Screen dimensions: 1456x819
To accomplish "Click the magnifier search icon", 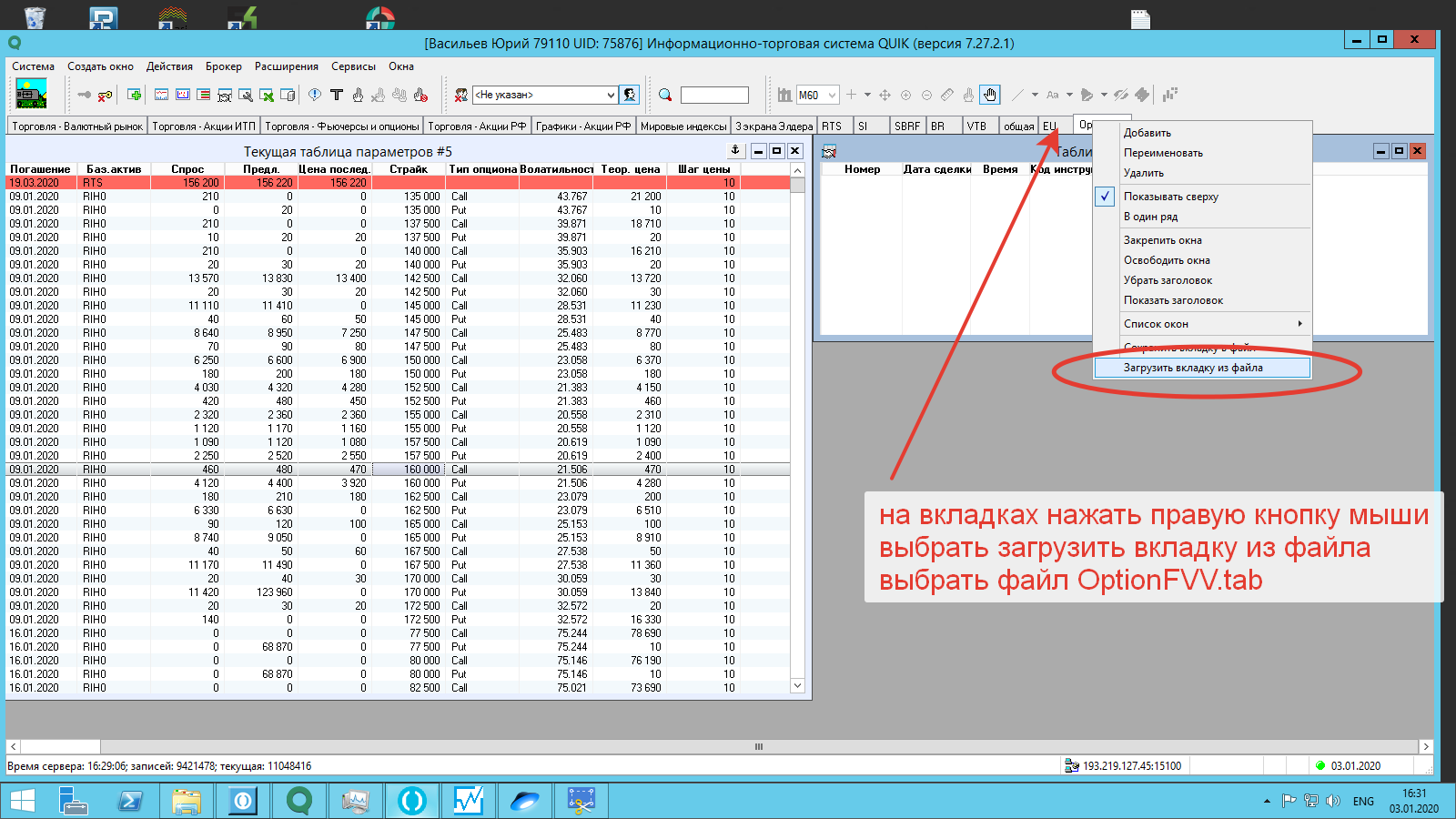I will click(x=665, y=95).
